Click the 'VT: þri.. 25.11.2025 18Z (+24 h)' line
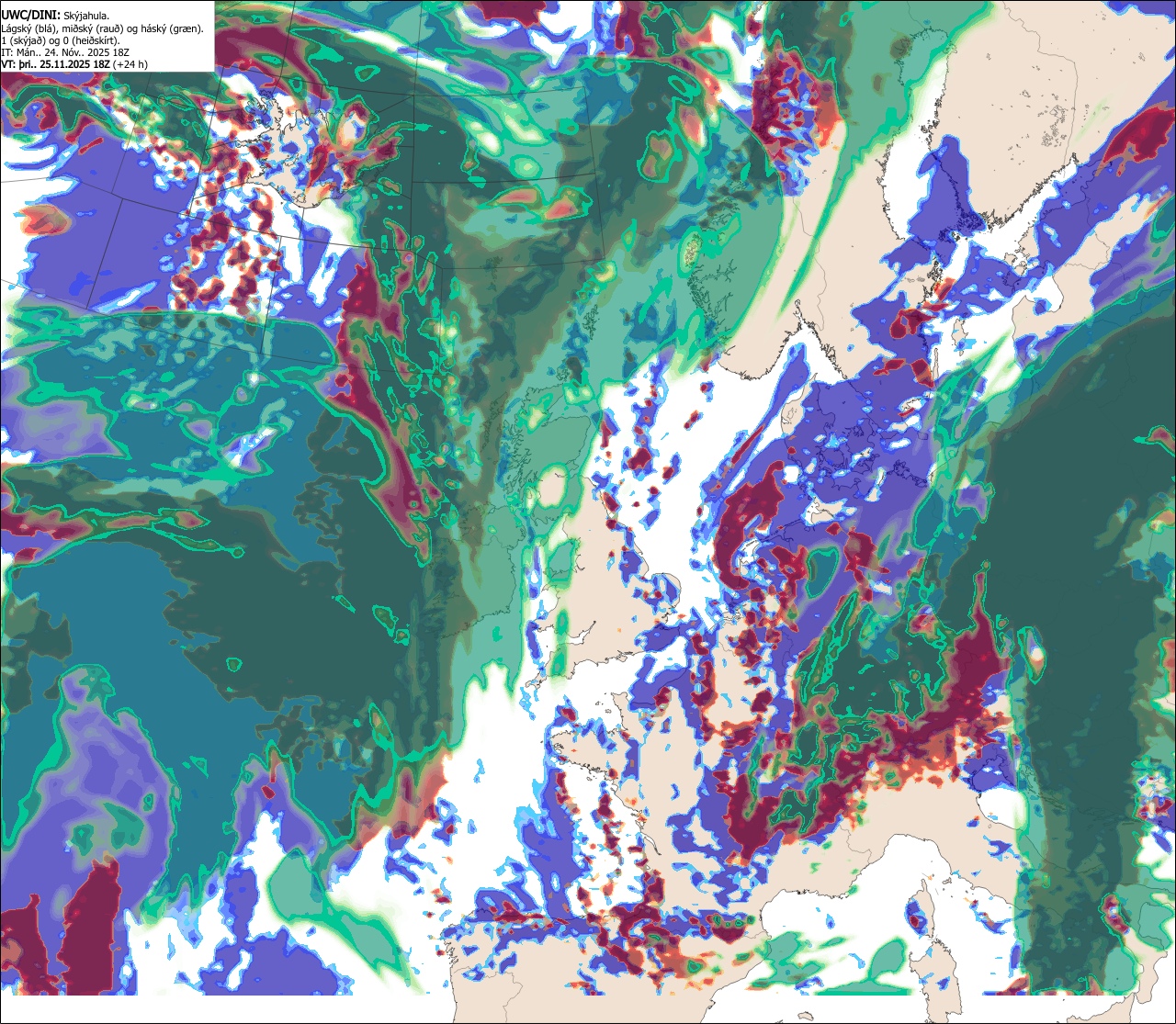Viewport: 1176px width, 1024px height. coord(74,64)
